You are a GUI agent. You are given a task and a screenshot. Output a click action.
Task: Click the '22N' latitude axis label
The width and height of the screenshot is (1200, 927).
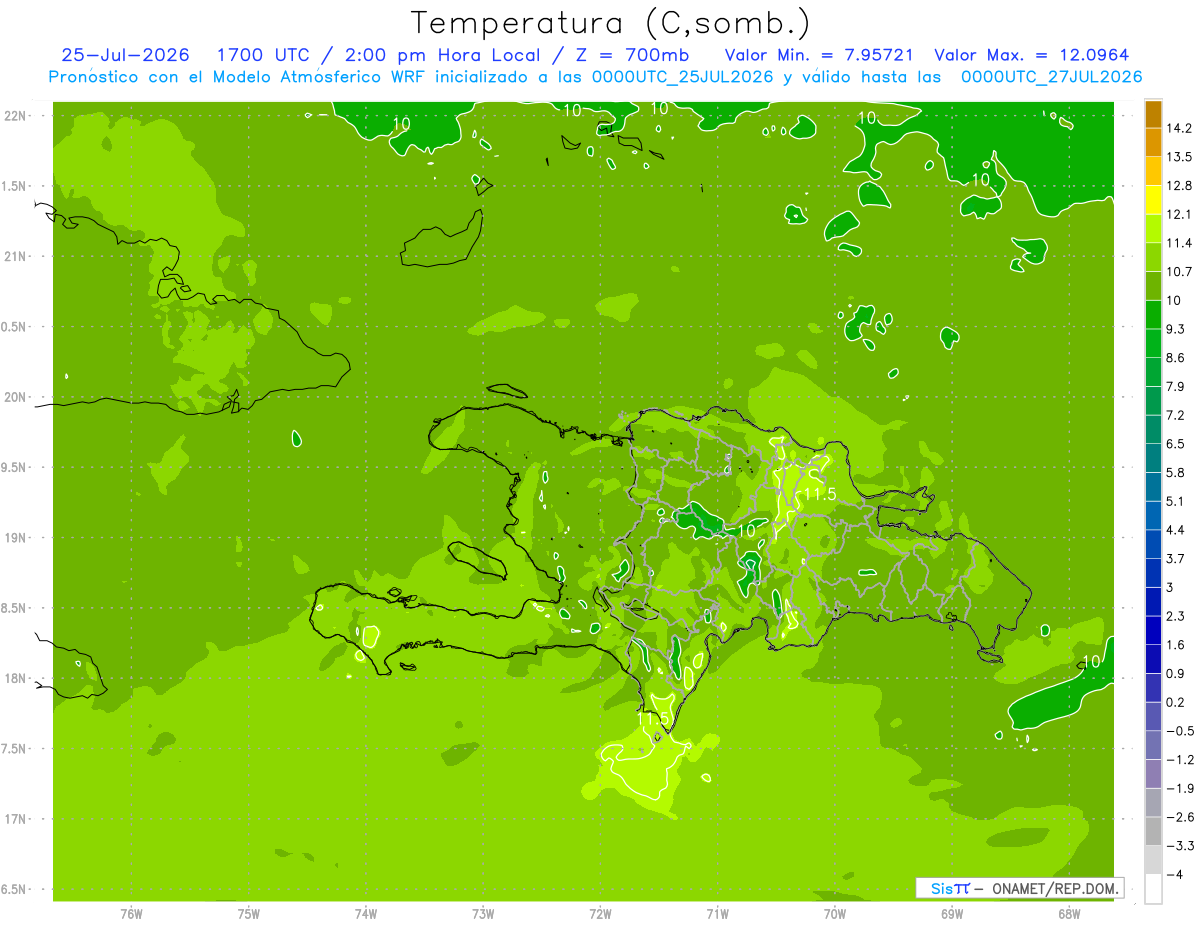(16, 116)
